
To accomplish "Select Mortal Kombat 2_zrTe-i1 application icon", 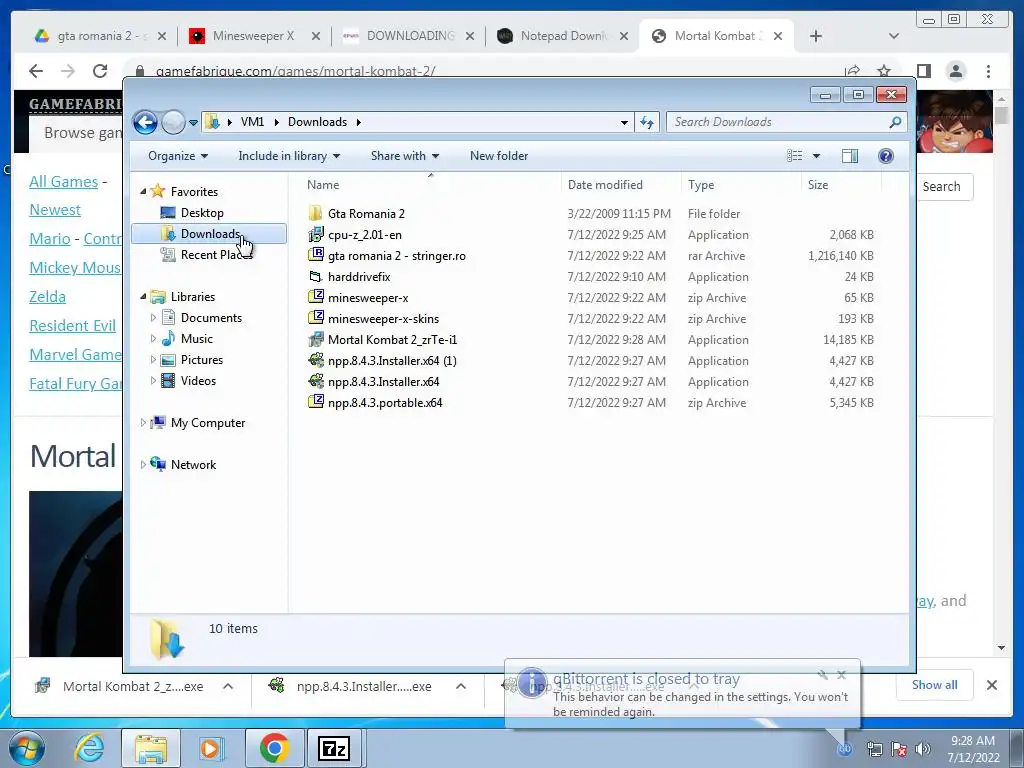I will [x=315, y=340].
